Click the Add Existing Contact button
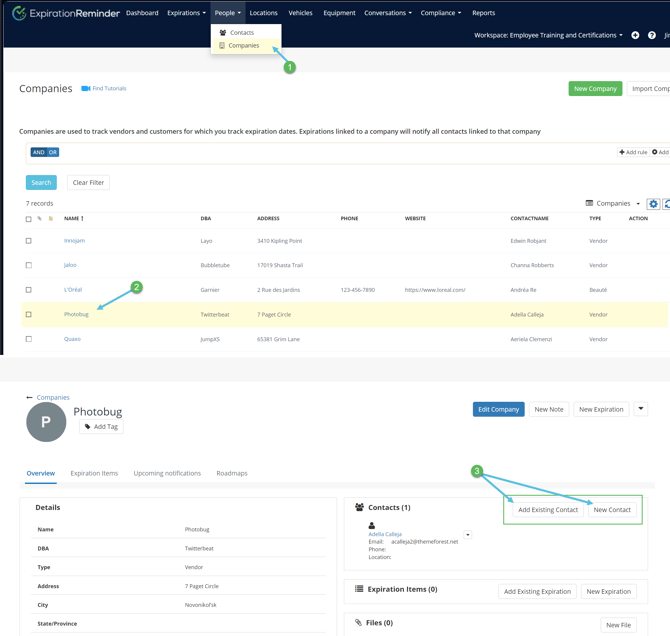The image size is (670, 636). (547, 510)
